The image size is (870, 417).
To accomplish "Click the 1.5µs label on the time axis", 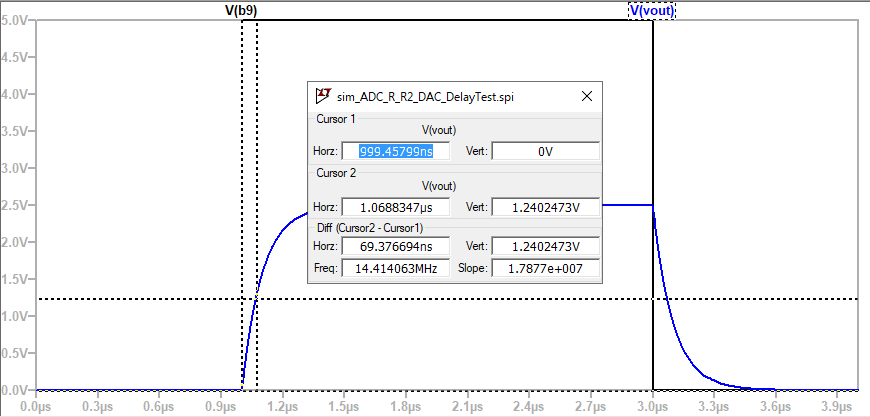I will coord(344,407).
